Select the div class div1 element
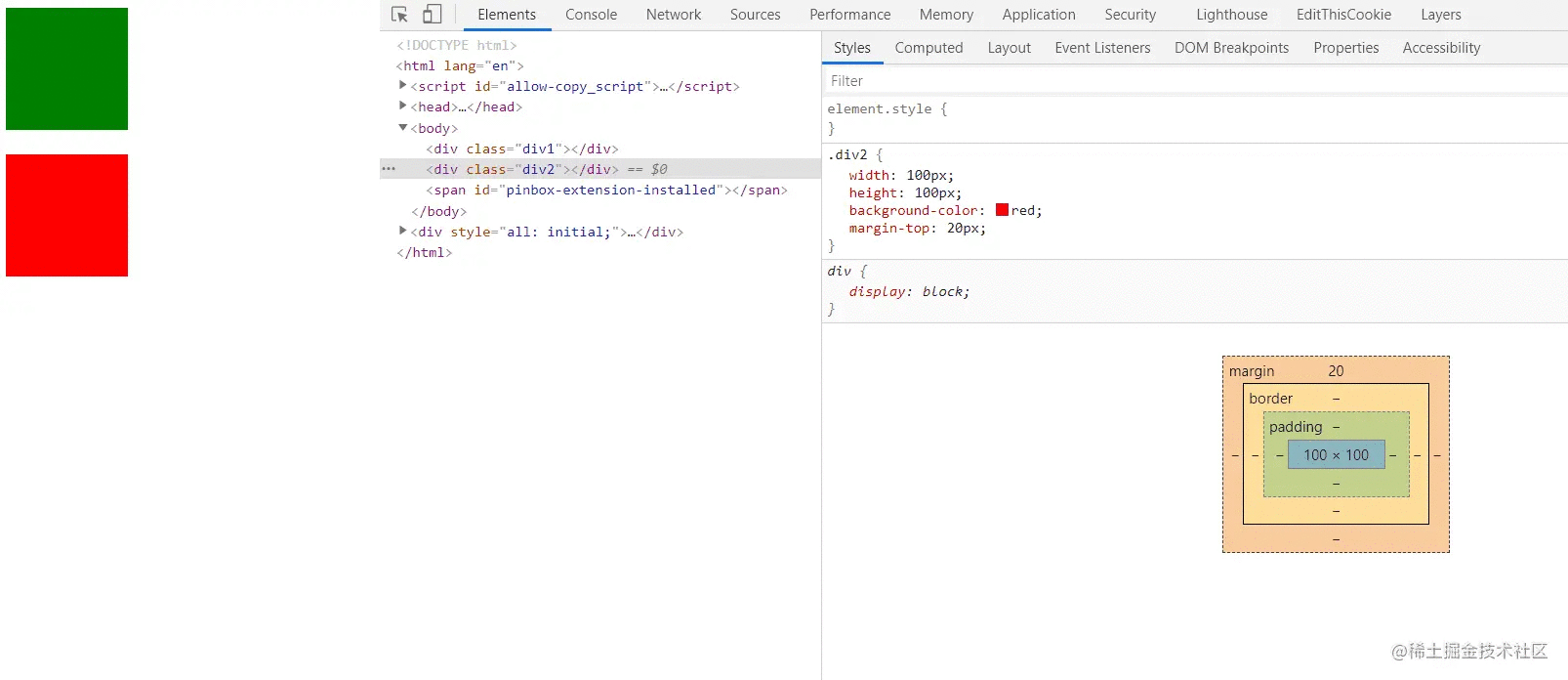The height and width of the screenshot is (680, 1568). point(522,149)
